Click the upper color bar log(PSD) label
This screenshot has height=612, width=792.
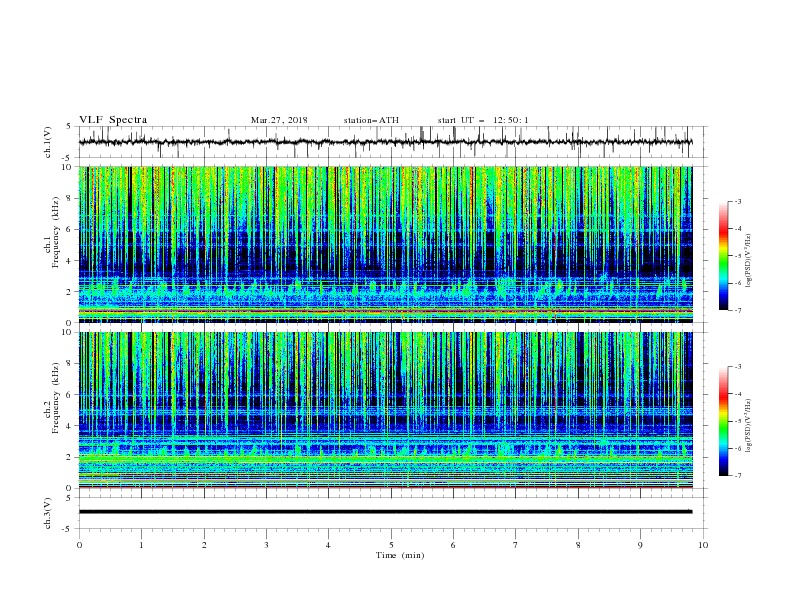pyautogui.click(x=749, y=261)
